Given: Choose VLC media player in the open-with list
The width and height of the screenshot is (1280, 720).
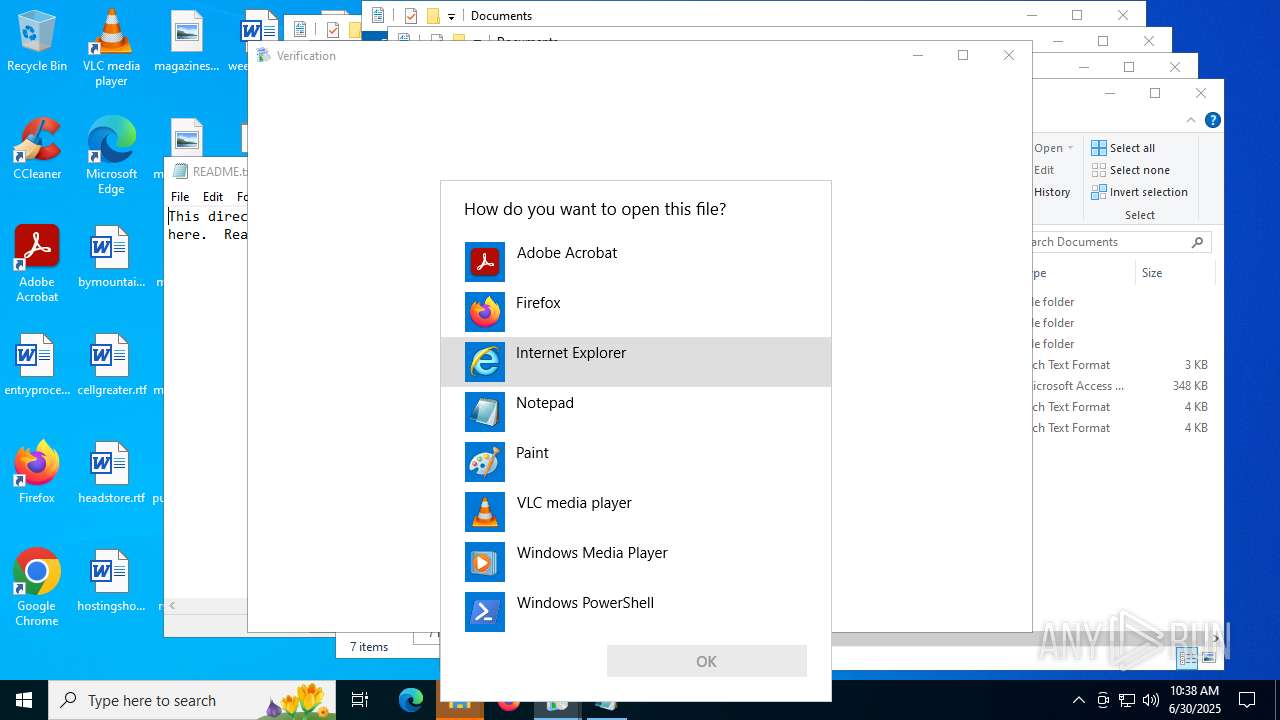Looking at the screenshot, I should 635,512.
